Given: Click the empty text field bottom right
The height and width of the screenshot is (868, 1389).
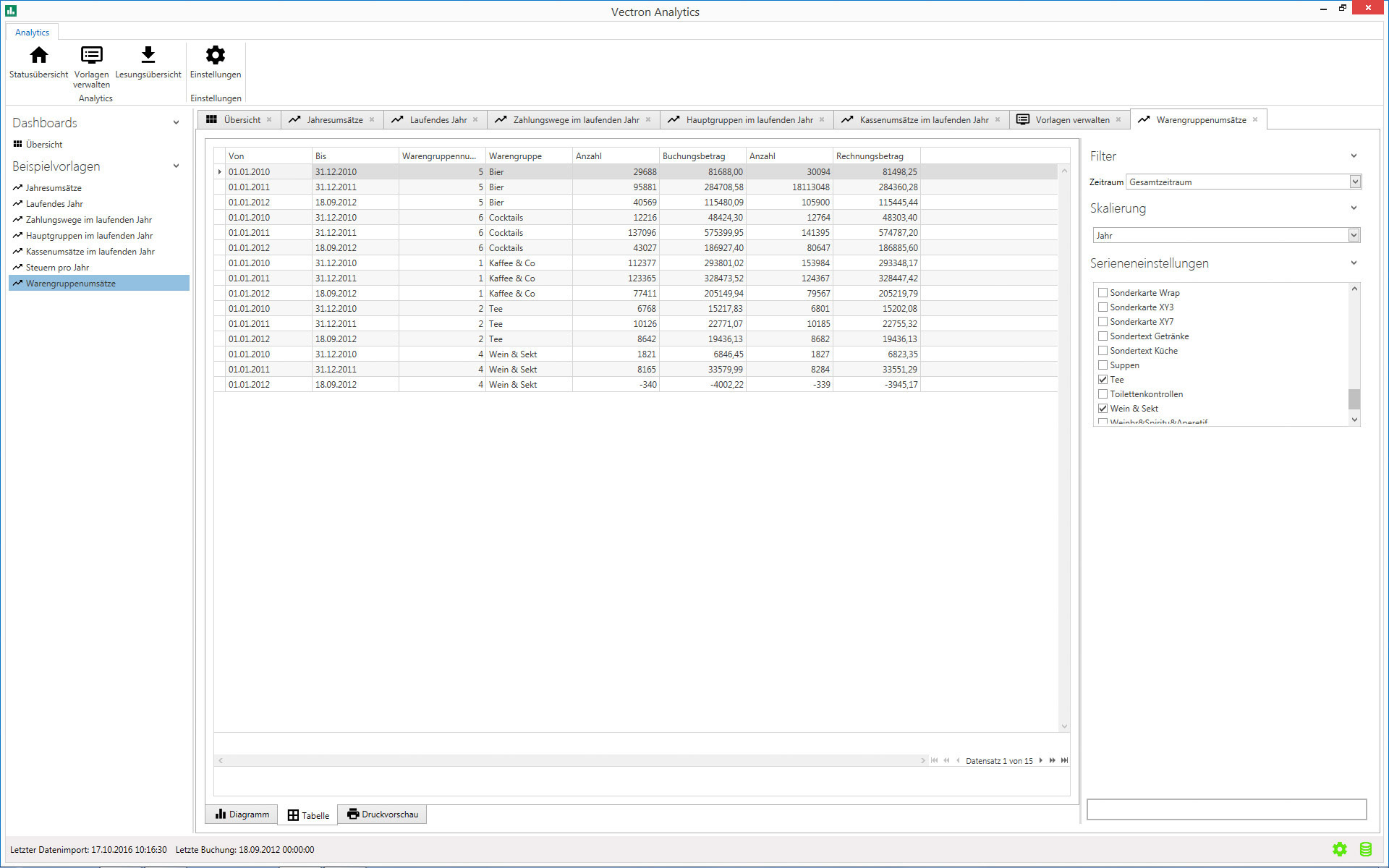Looking at the screenshot, I should [x=1226, y=809].
